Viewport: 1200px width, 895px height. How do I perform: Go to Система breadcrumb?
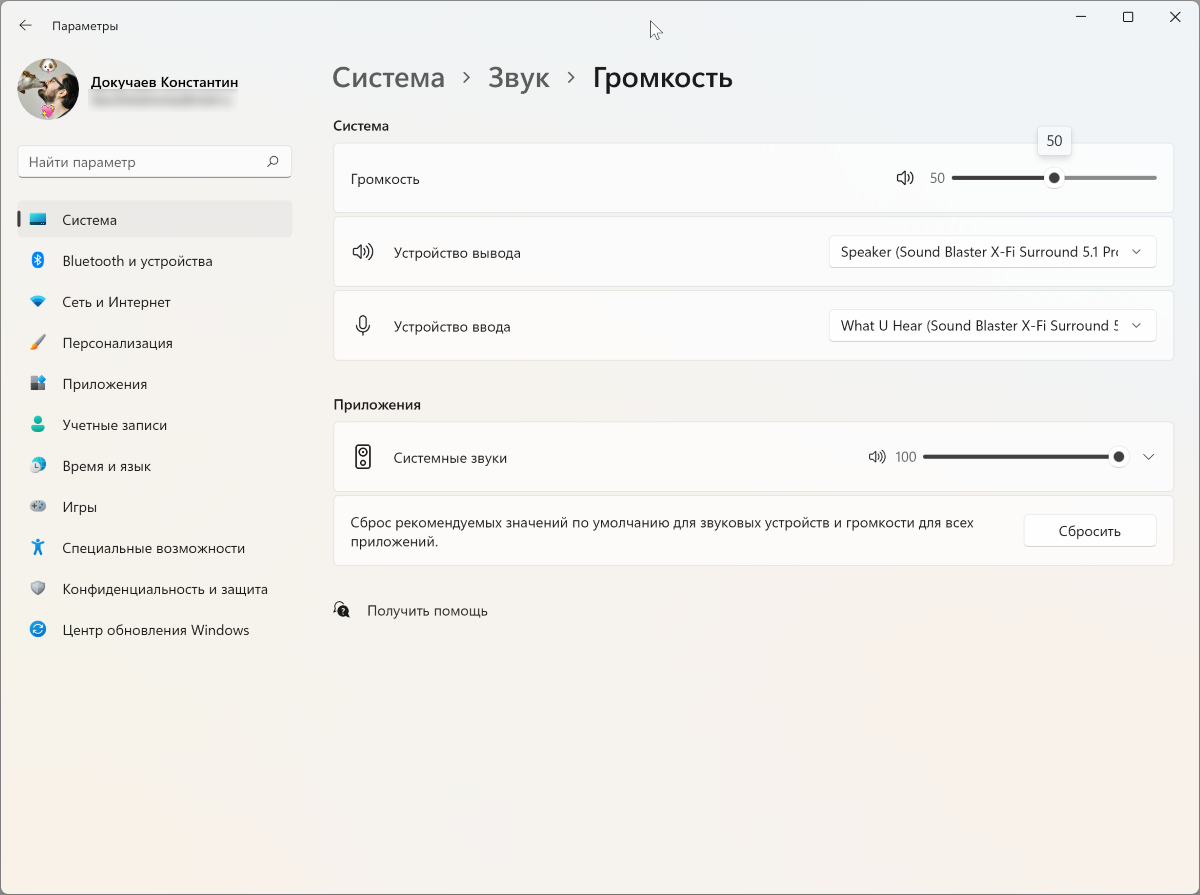tap(388, 78)
